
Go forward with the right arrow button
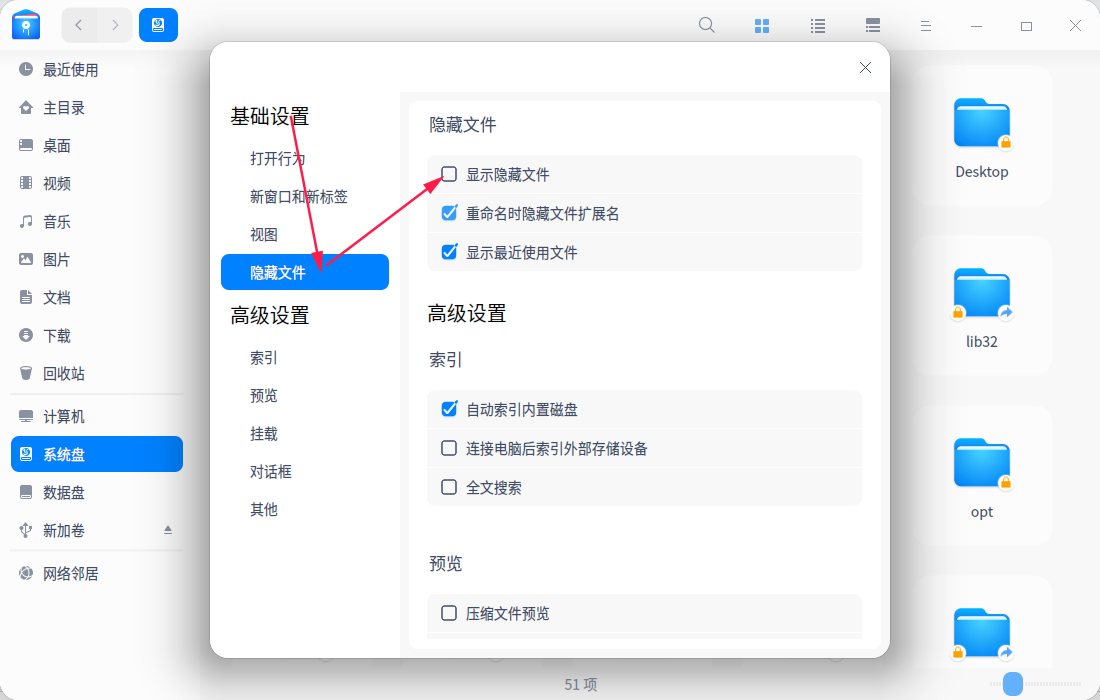click(115, 25)
